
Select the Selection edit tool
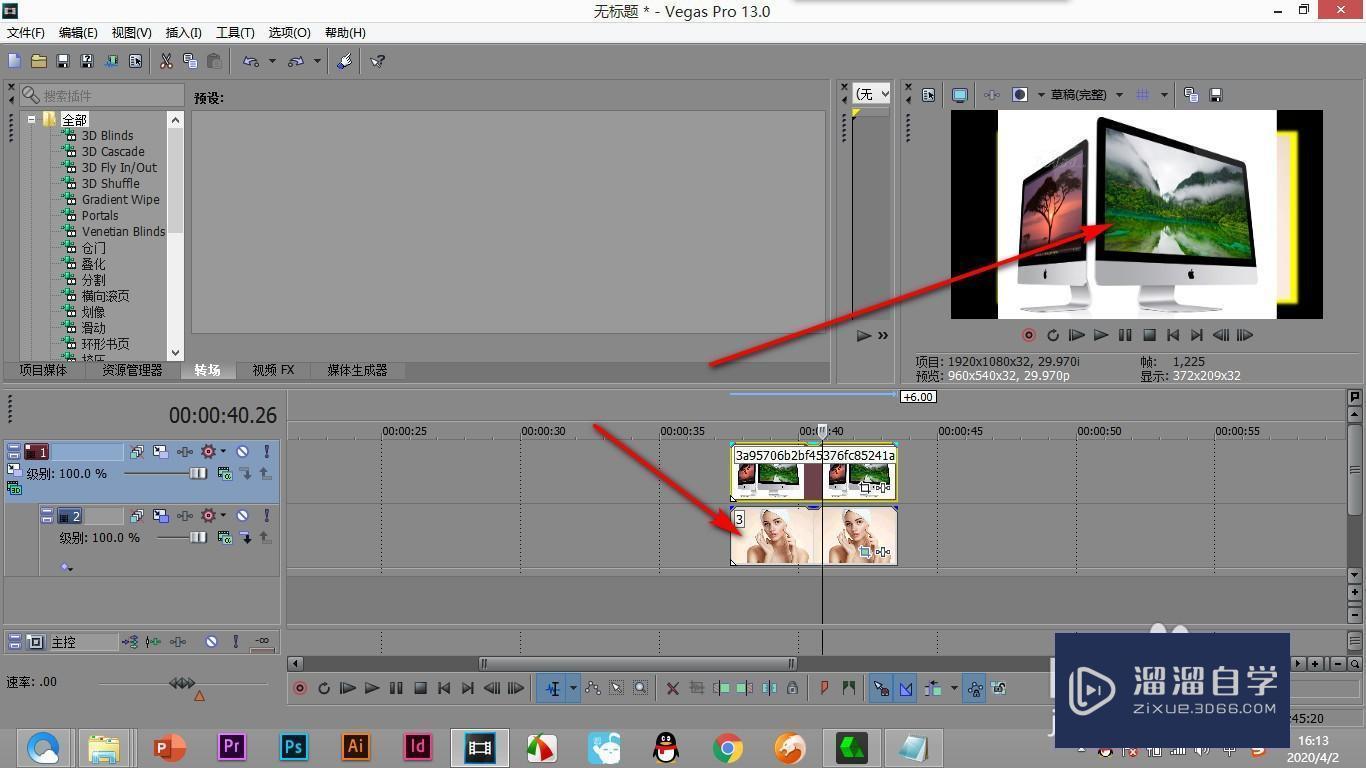(617, 688)
